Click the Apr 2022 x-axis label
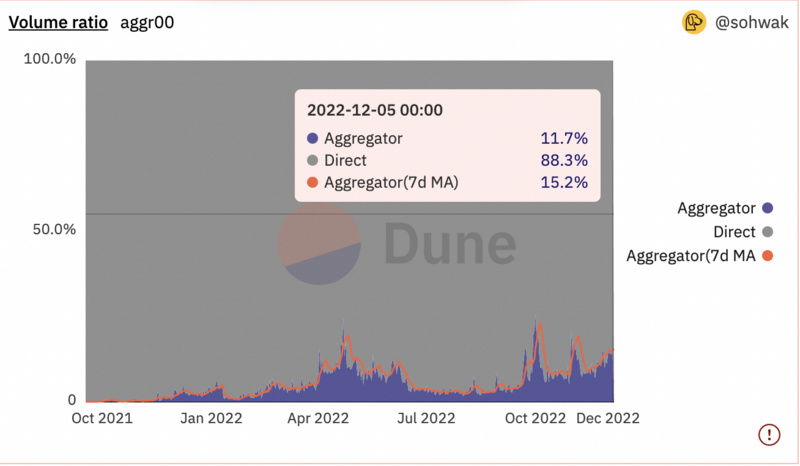 (x=317, y=418)
